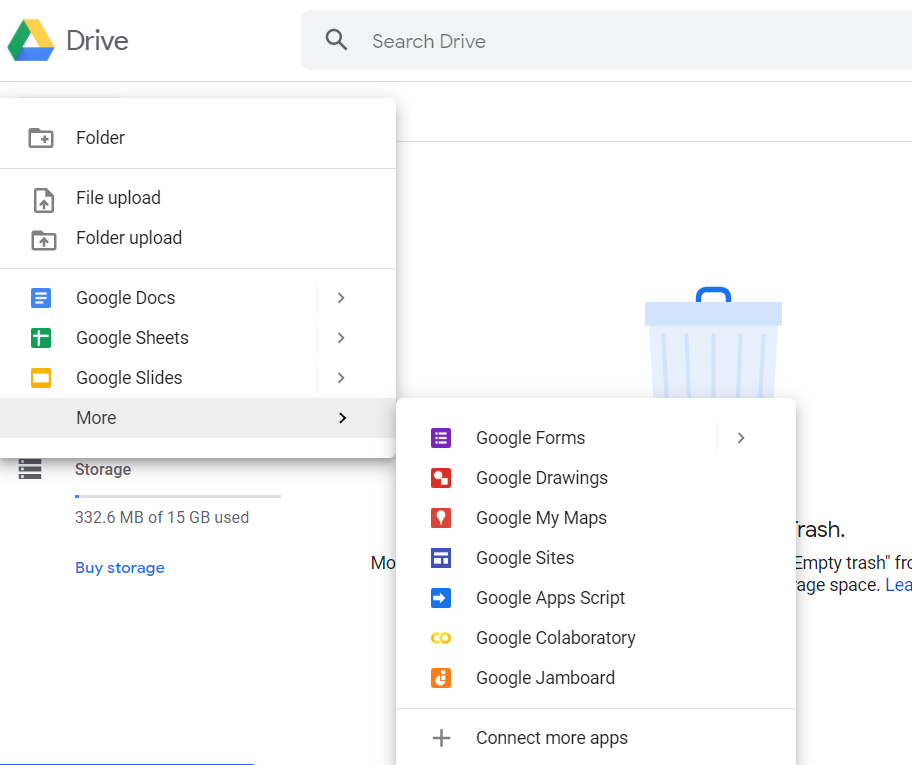
Task: Click the Drive title text
Action: tap(97, 41)
